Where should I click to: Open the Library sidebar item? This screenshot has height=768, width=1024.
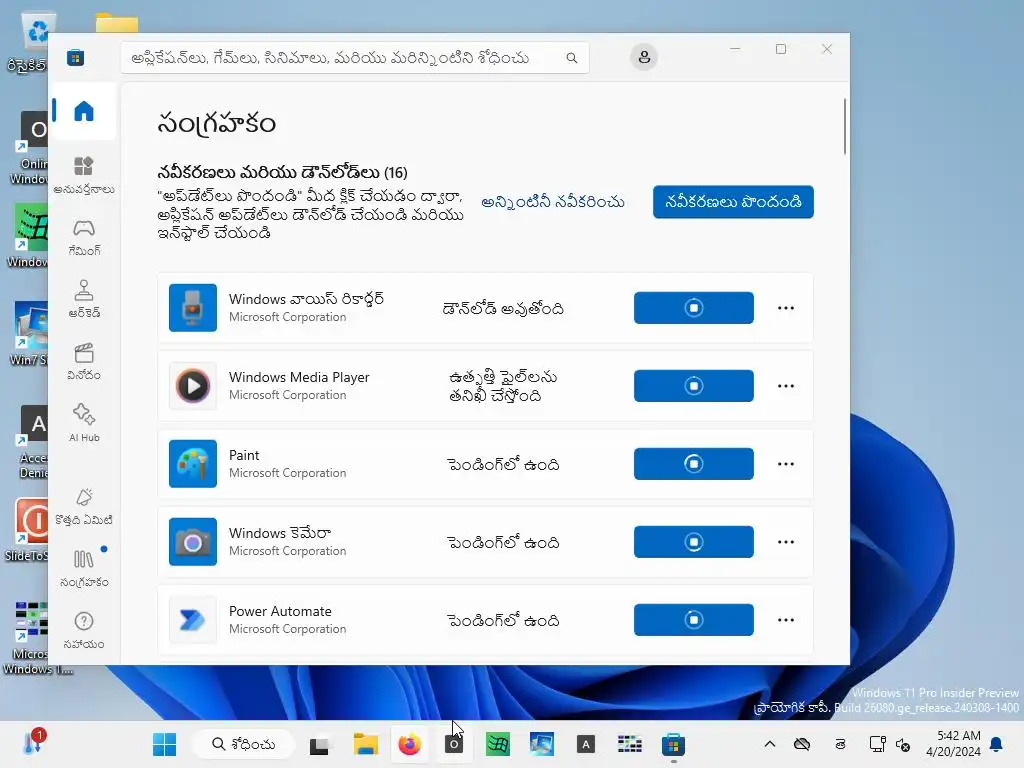(84, 569)
